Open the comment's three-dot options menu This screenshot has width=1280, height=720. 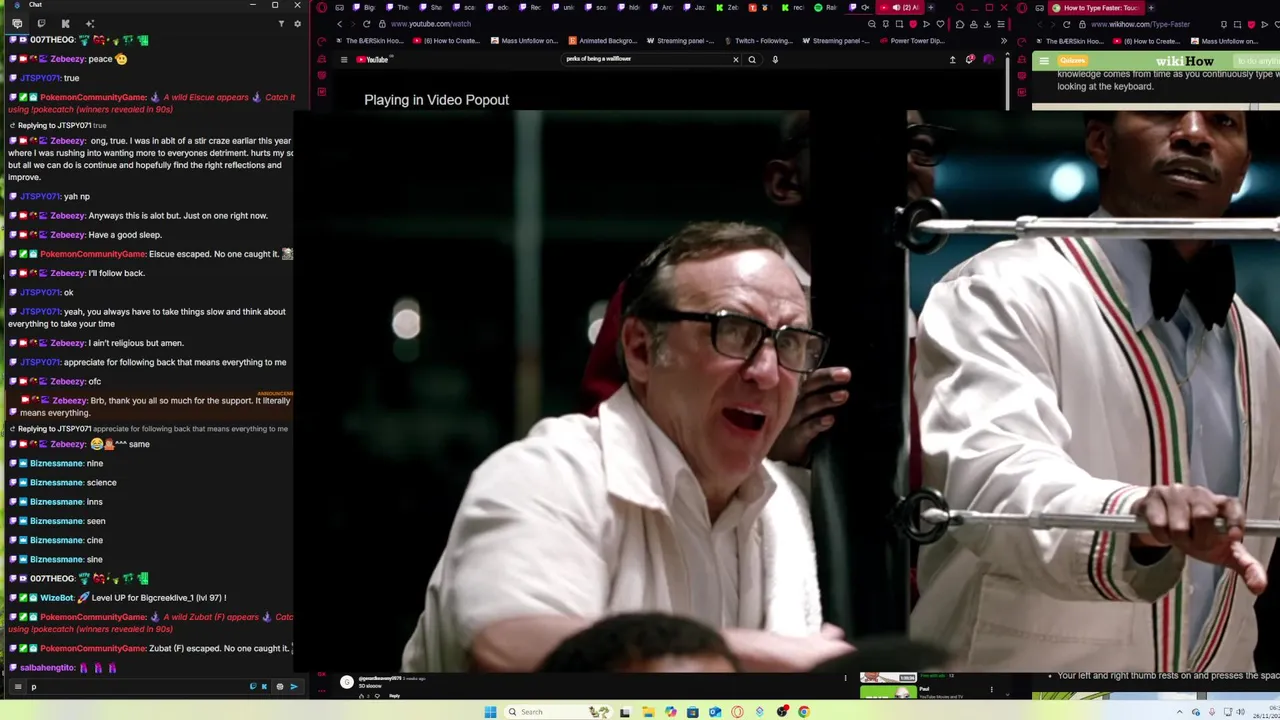(x=845, y=678)
